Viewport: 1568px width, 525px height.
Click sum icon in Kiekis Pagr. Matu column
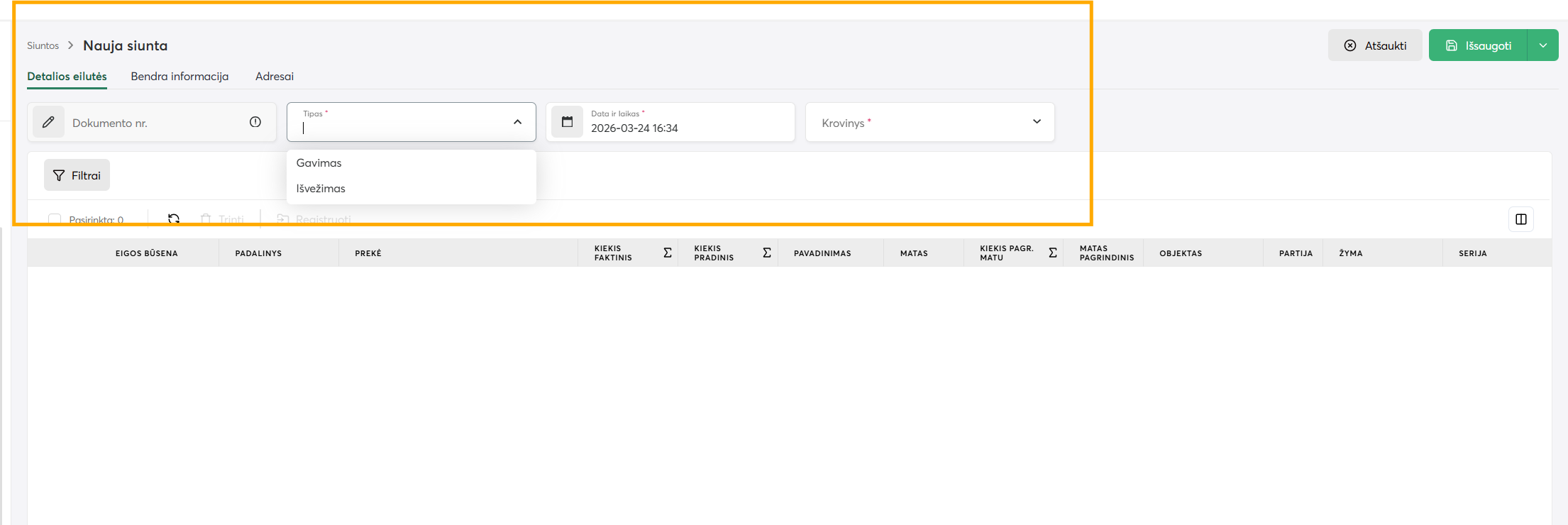point(1053,253)
